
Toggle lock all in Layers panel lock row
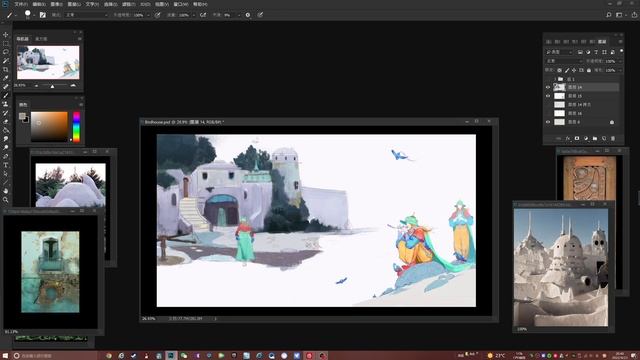[x=589, y=70]
